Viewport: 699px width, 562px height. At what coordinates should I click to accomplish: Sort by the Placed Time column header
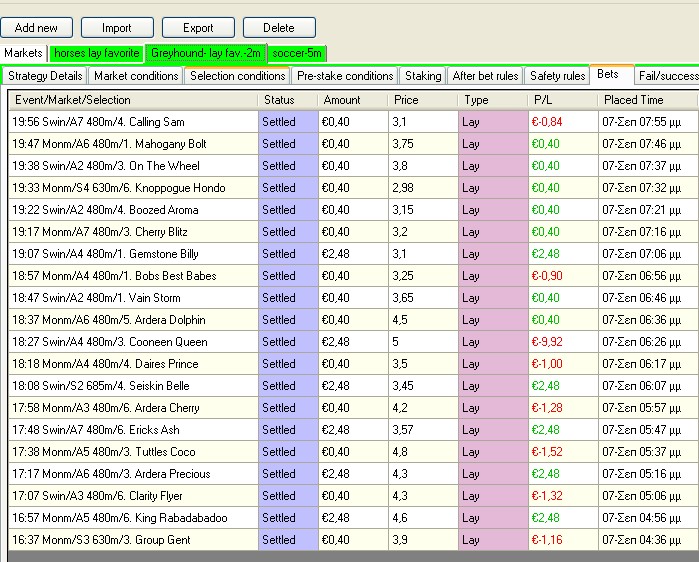[x=647, y=100]
